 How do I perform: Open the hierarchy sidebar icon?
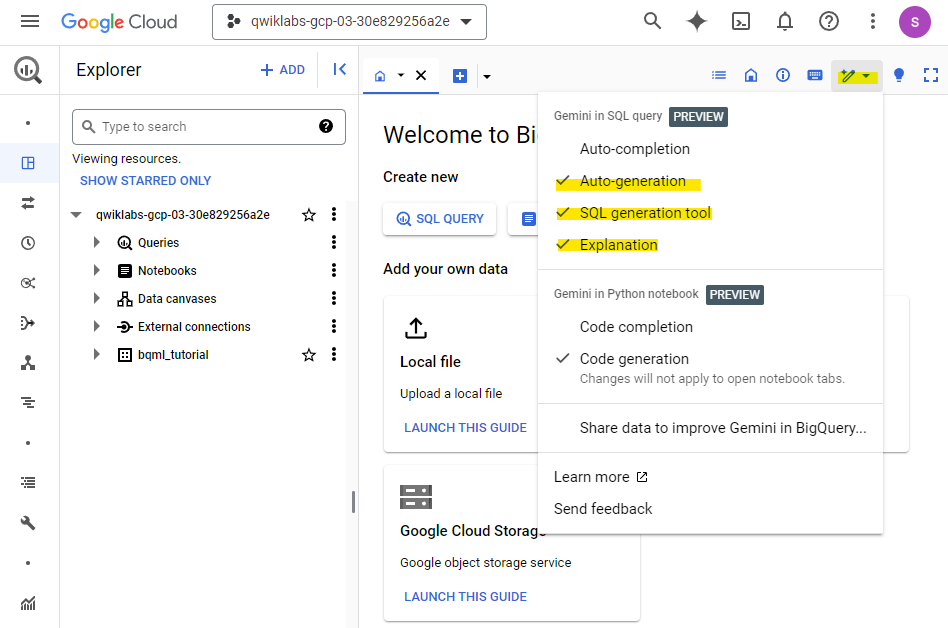(x=28, y=363)
